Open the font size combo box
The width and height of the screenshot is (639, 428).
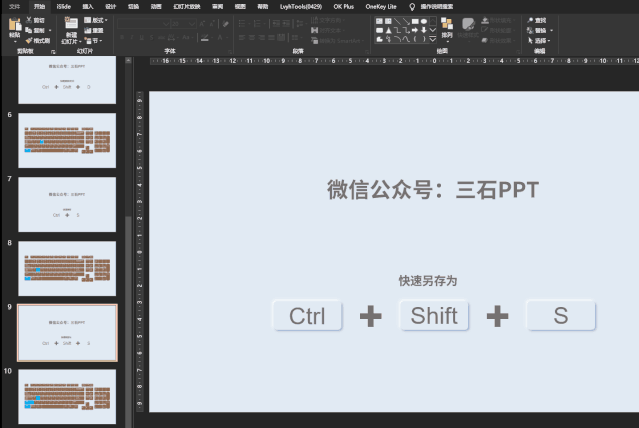(183, 24)
